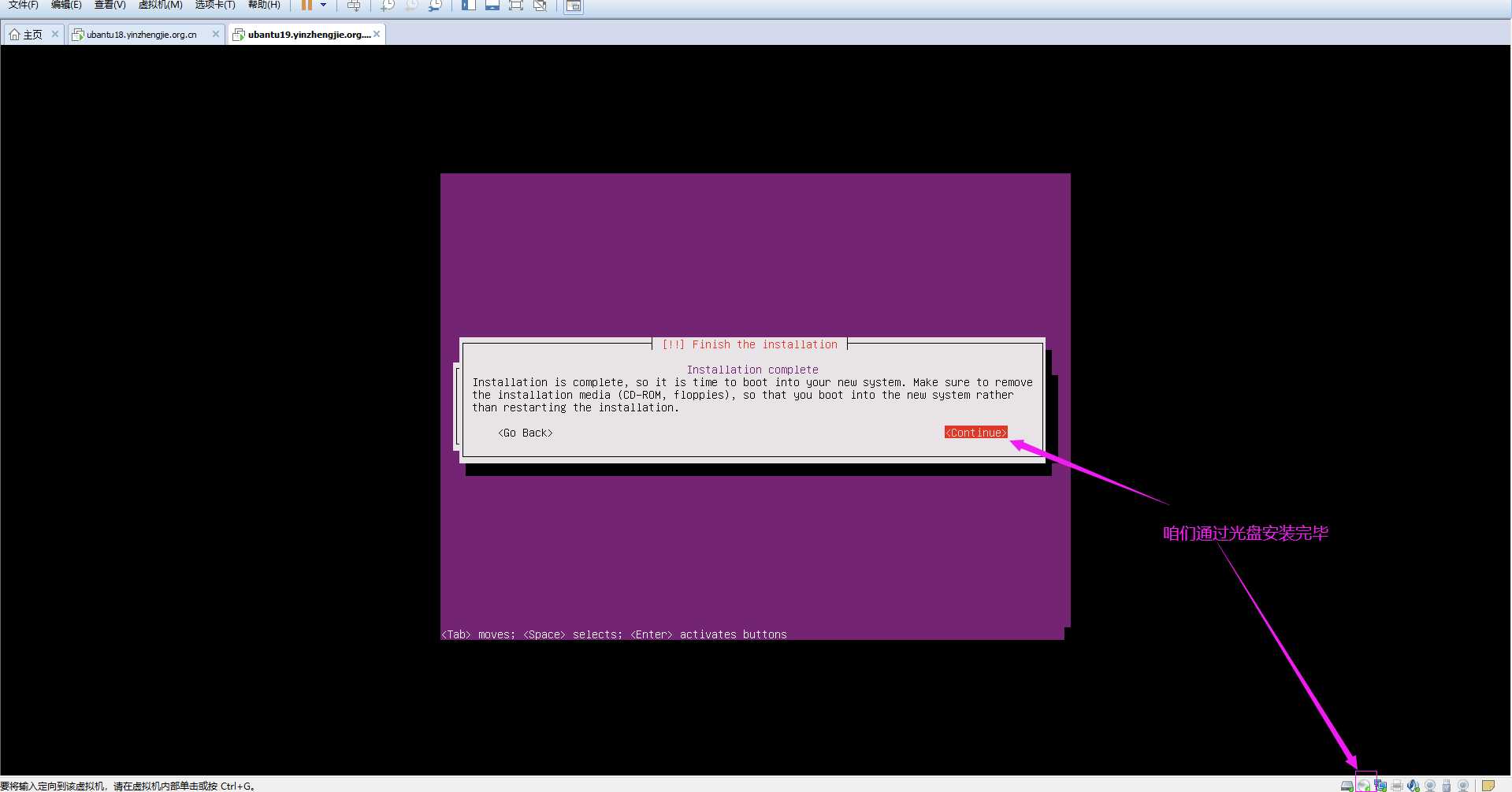Open the 查看(V) menu
The image size is (1512, 792).
pyautogui.click(x=110, y=5)
